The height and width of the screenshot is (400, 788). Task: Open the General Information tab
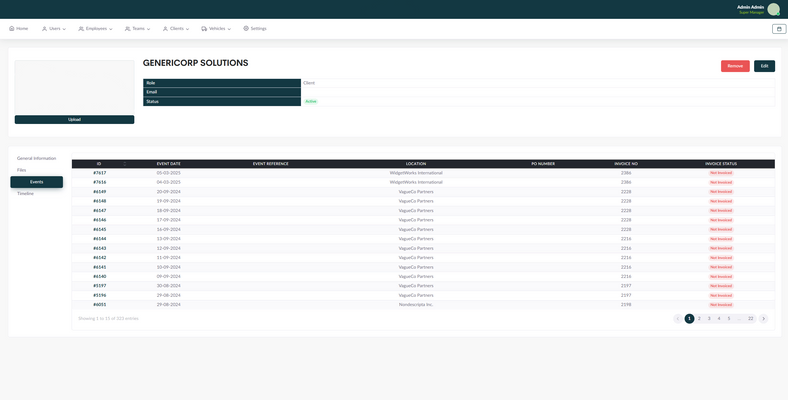click(37, 158)
